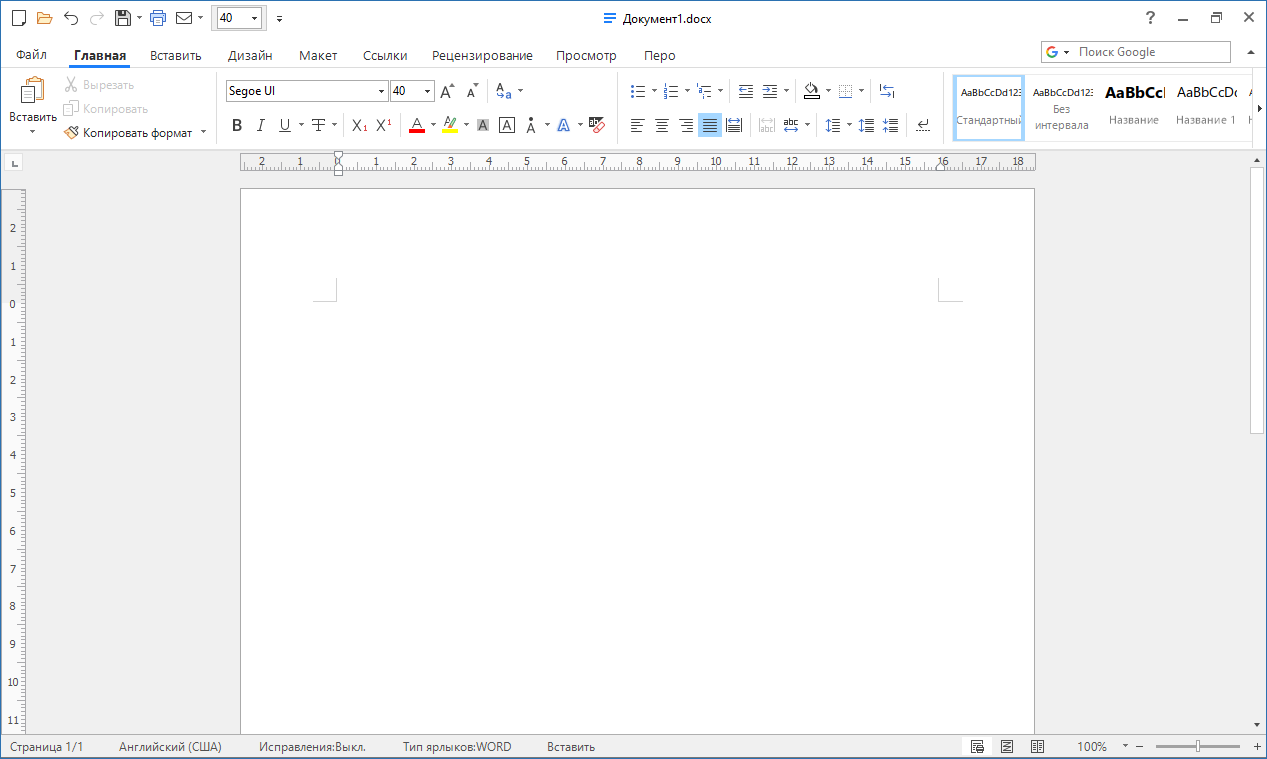1267x759 pixels.
Task: Save the document with floppy disk icon
Action: coord(122,18)
